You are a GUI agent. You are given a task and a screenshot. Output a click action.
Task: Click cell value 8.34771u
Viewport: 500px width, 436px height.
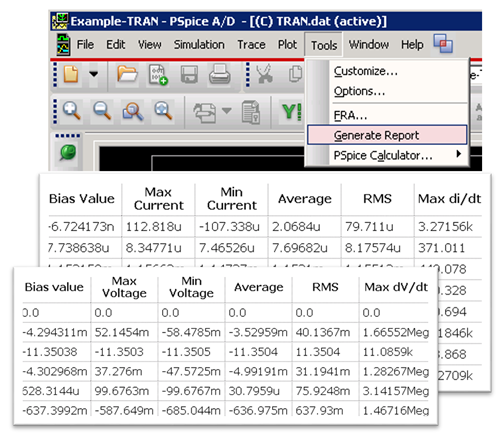point(154,248)
